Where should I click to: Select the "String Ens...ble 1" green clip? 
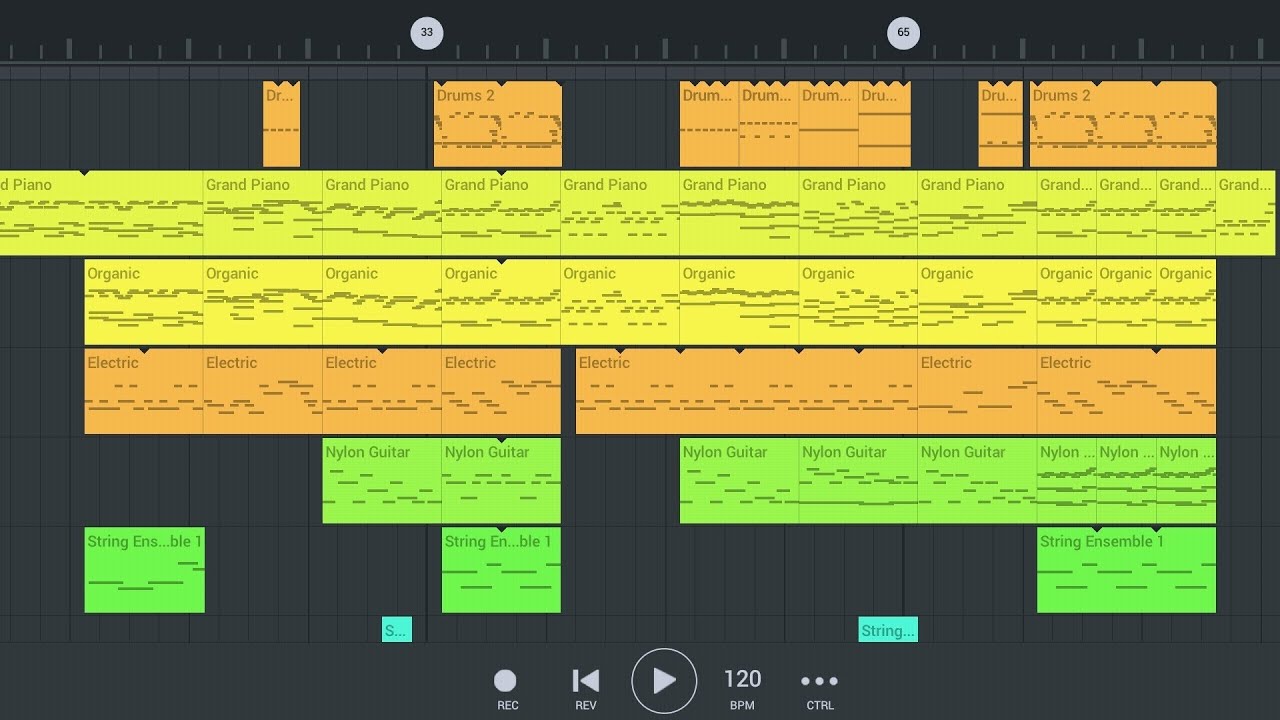pos(145,570)
